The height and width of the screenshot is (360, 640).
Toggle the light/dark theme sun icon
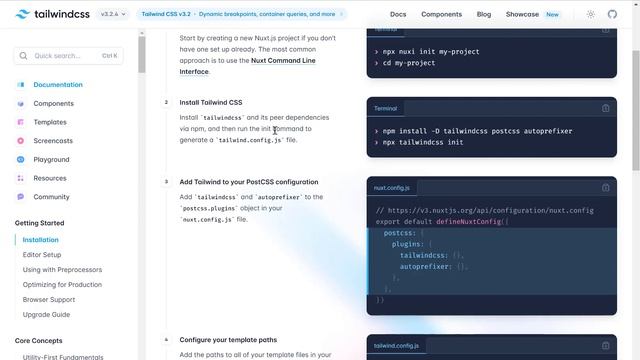click(x=591, y=14)
